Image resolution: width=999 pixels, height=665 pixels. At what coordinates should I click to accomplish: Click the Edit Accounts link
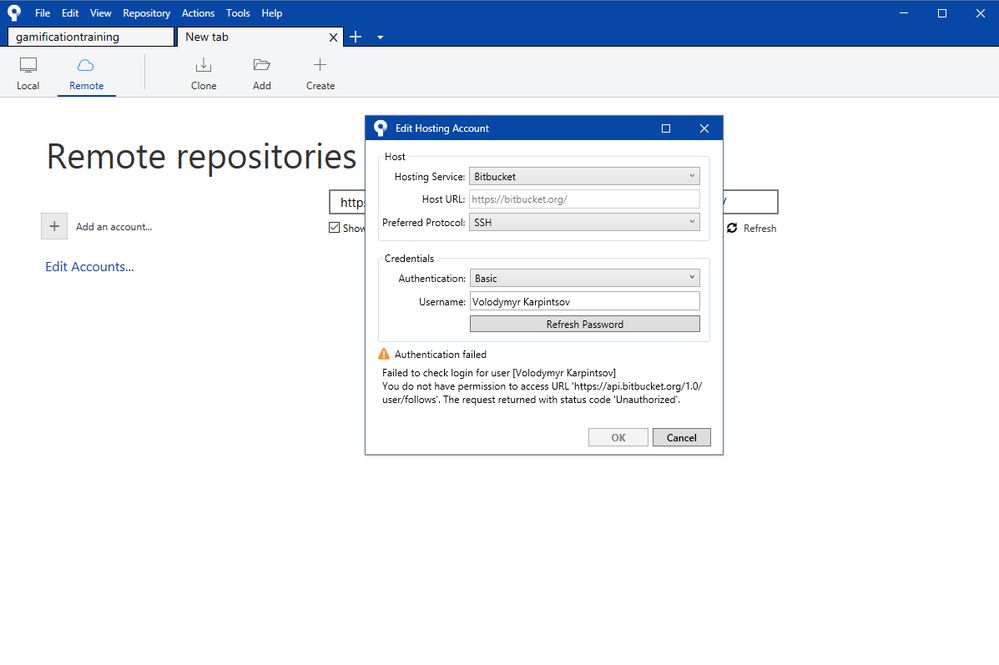(x=89, y=267)
